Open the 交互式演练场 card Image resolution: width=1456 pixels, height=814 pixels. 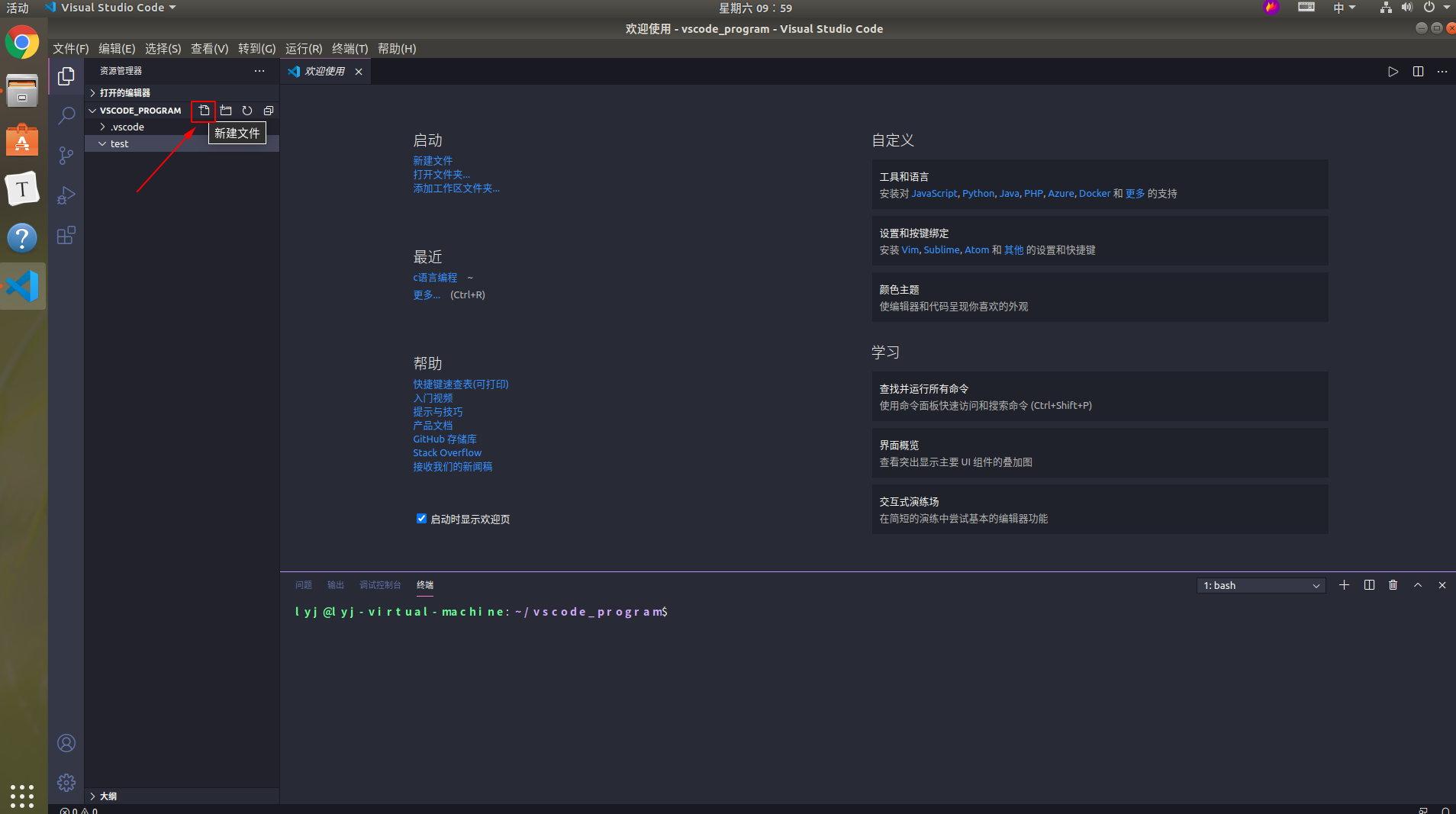coord(1100,510)
